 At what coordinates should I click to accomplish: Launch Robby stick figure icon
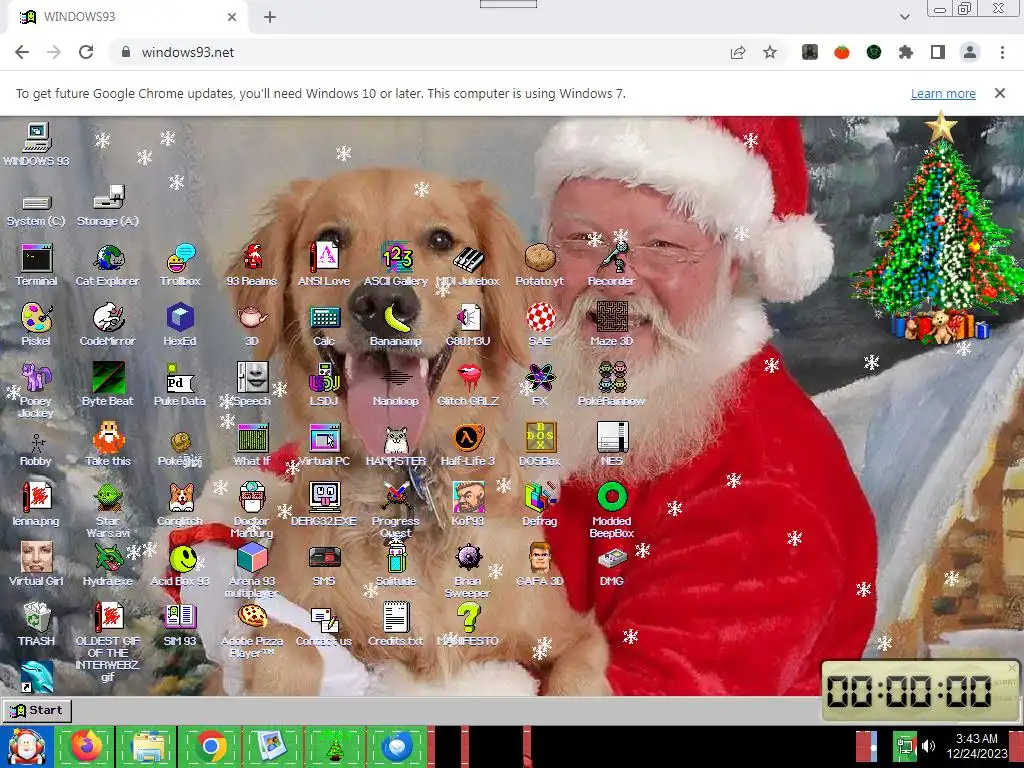[36, 449]
